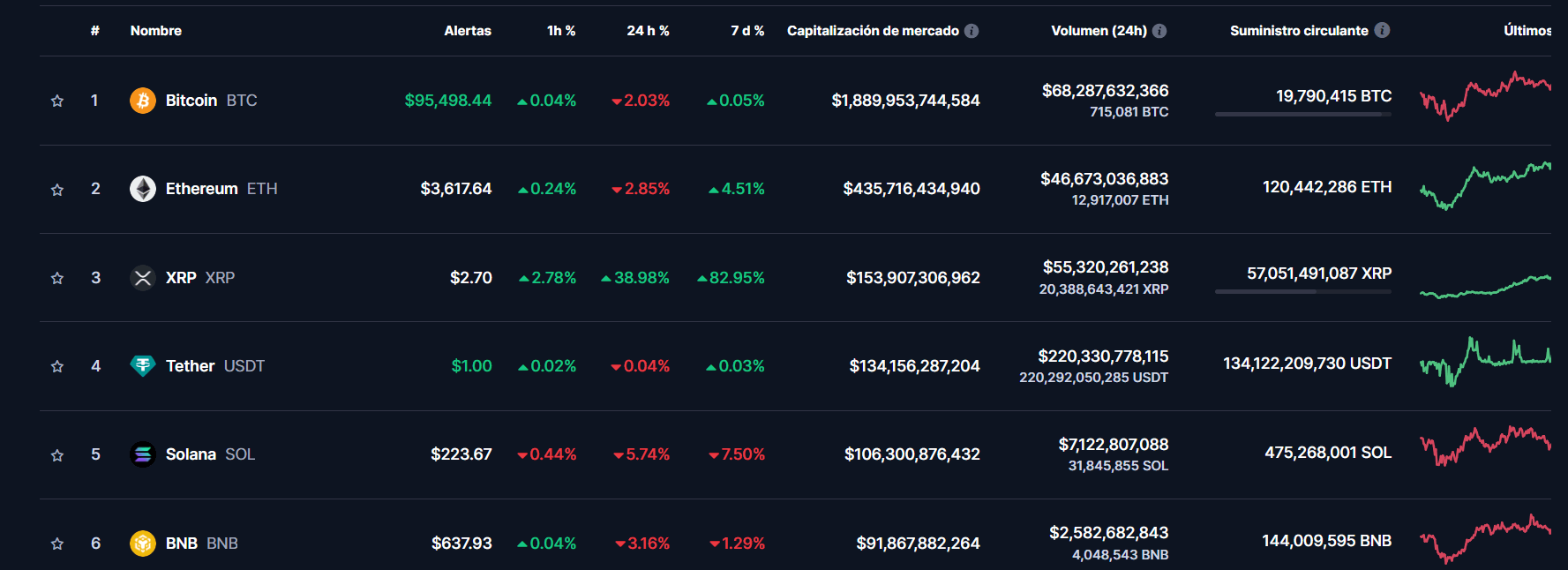Viewport: 1568px width, 570px height.
Task: Click Ethereum market cap $435,716,434,940
Action: click(912, 189)
